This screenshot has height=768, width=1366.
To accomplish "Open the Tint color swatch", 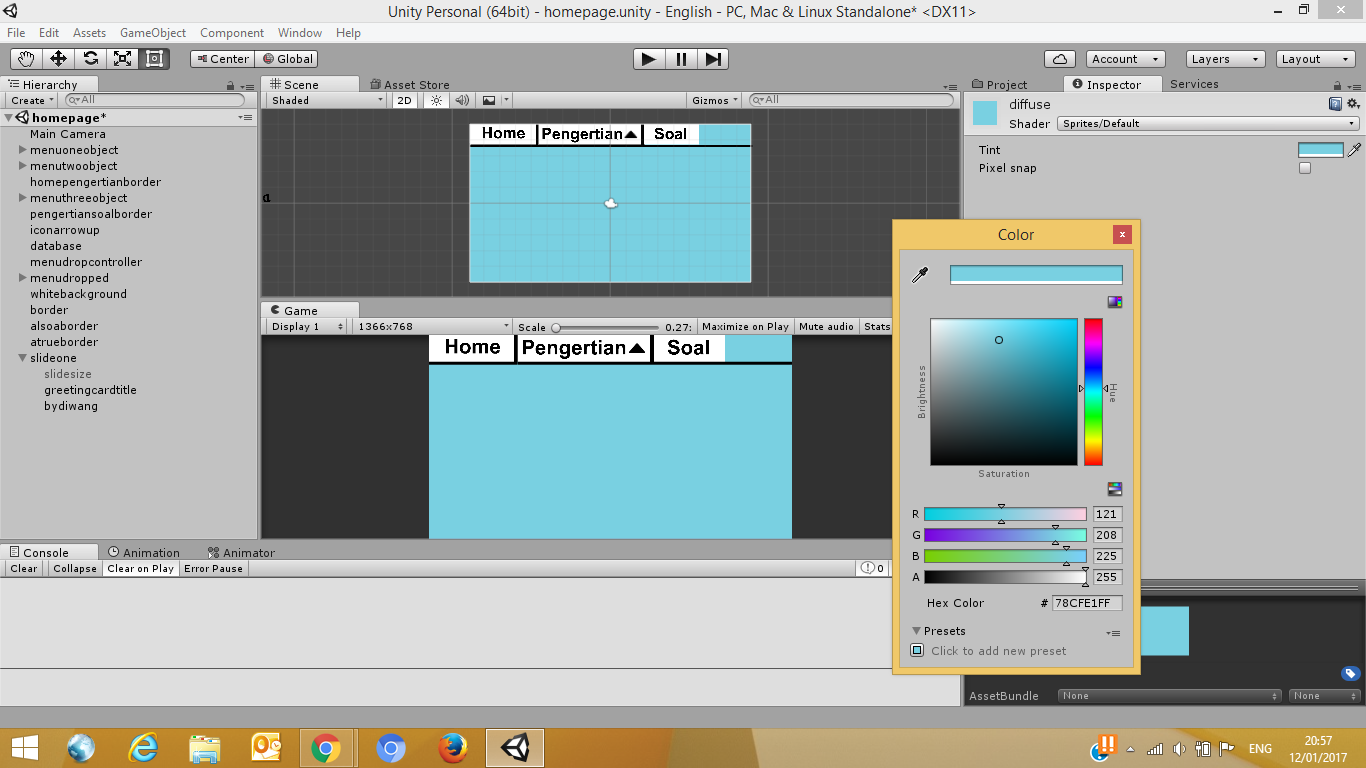I will tap(1320, 149).
